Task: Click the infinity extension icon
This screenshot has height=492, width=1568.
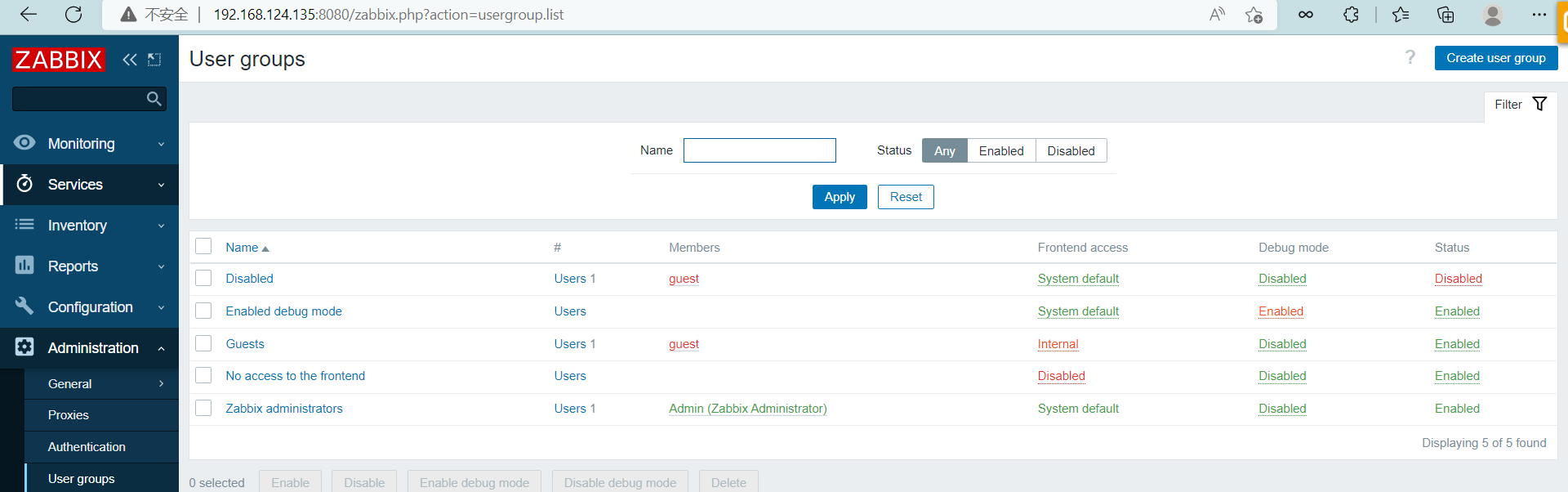Action: click(x=1306, y=15)
